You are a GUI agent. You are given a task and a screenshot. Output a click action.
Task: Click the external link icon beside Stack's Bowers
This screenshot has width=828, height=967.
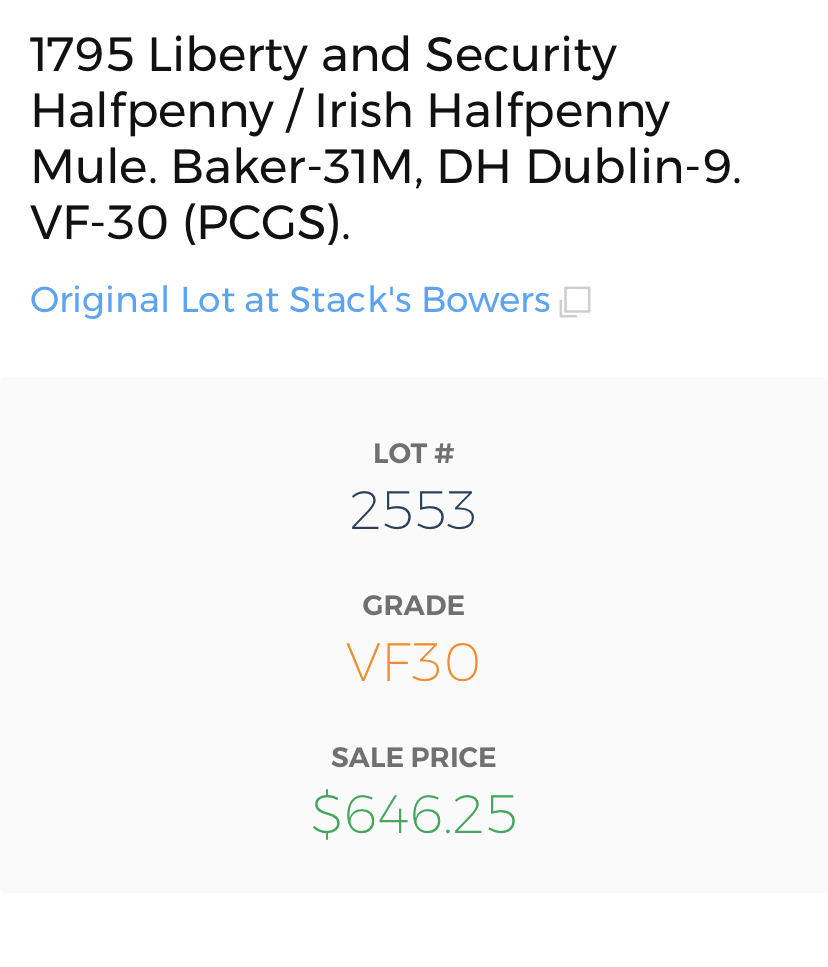click(575, 301)
